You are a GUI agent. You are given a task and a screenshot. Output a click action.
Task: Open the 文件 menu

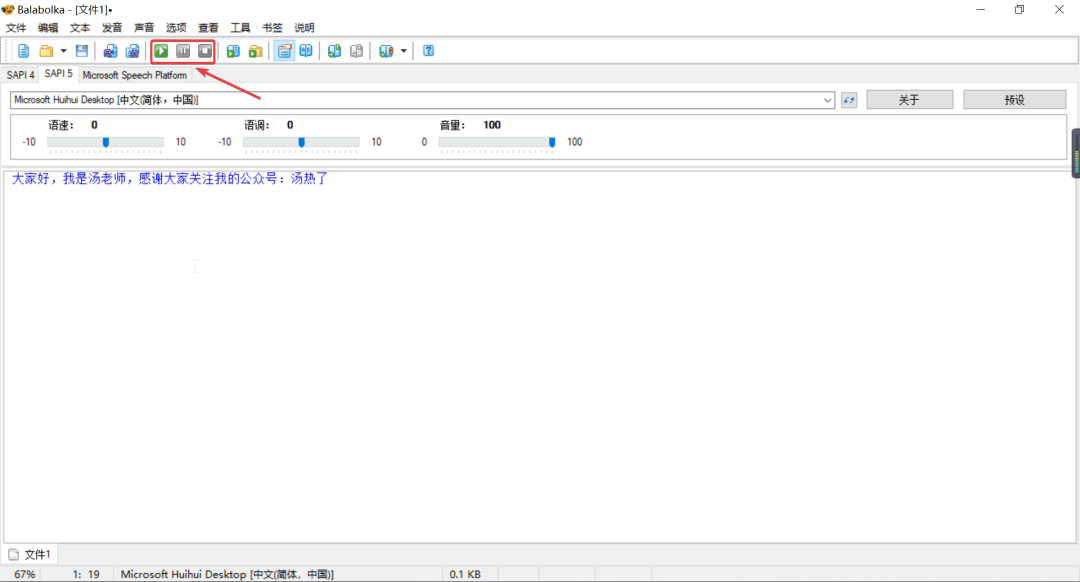[16, 28]
